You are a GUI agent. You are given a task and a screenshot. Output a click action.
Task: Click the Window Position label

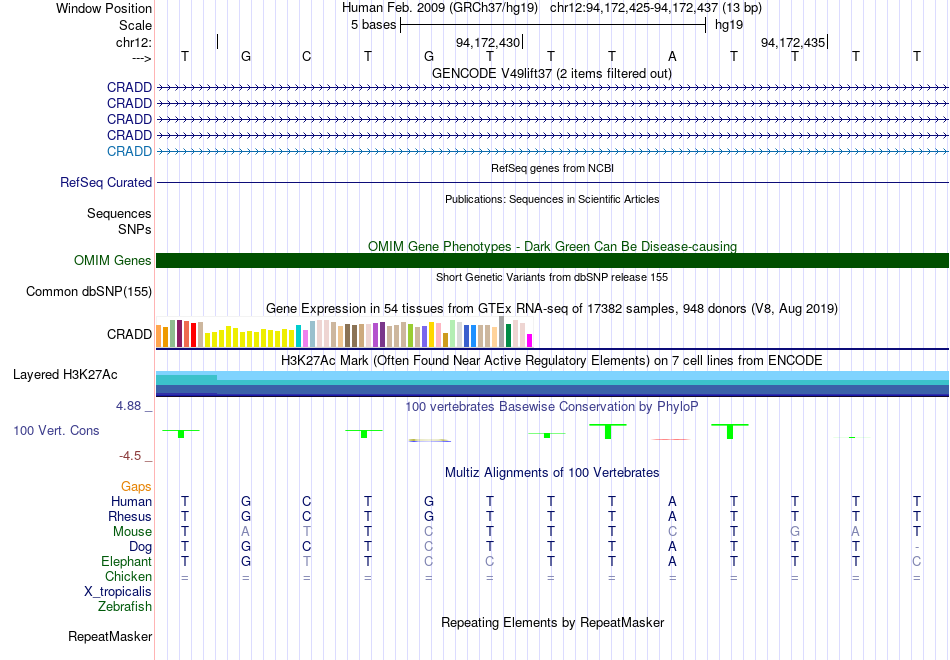tap(104, 8)
